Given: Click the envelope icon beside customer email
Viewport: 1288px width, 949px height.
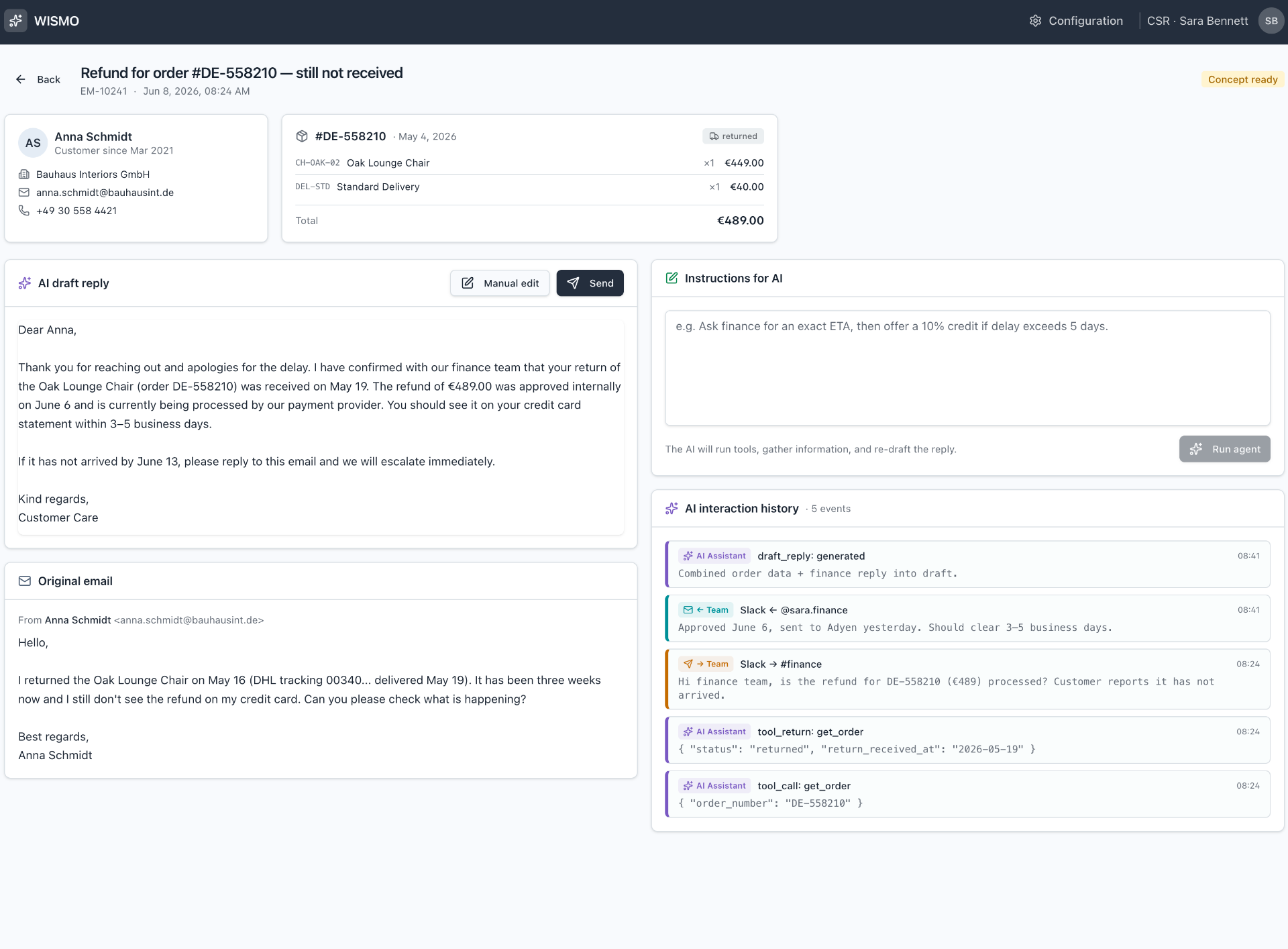Looking at the screenshot, I should coord(24,193).
